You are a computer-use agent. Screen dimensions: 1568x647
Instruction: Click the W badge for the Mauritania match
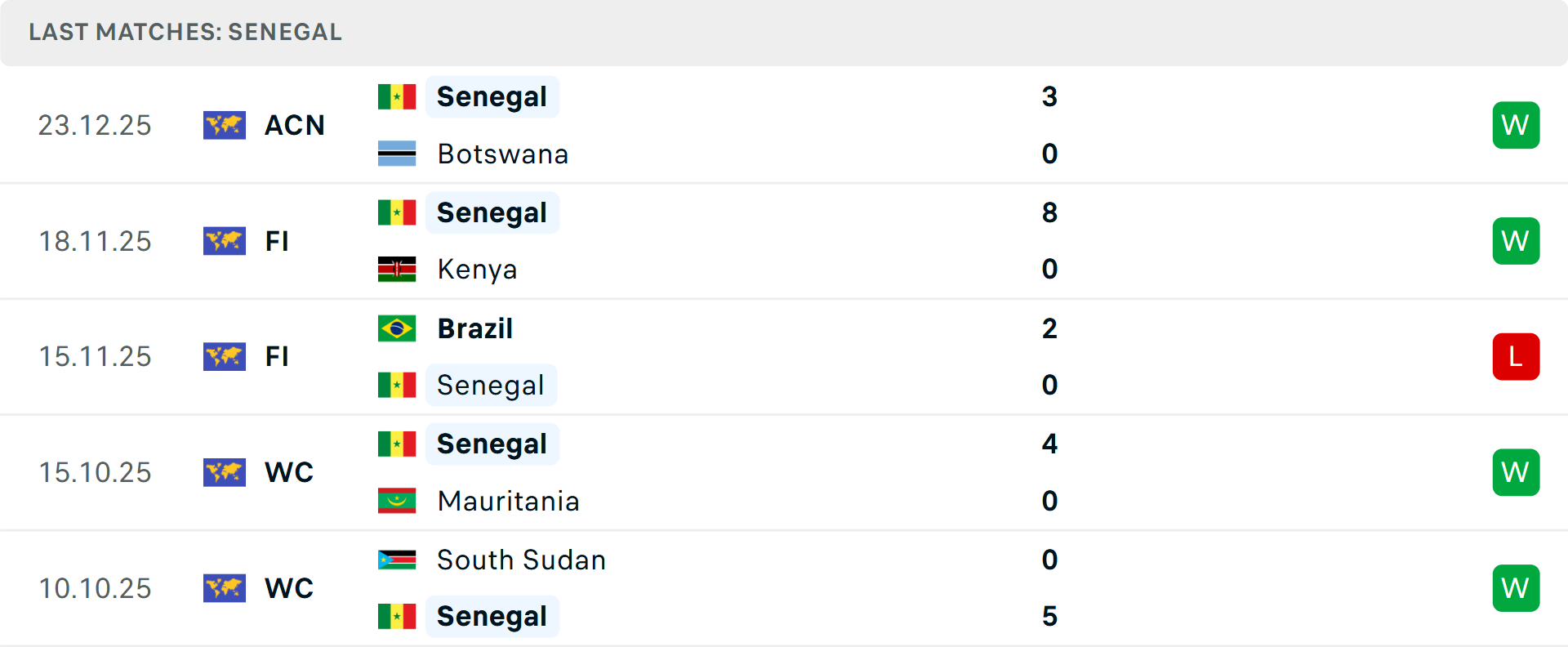click(1516, 472)
